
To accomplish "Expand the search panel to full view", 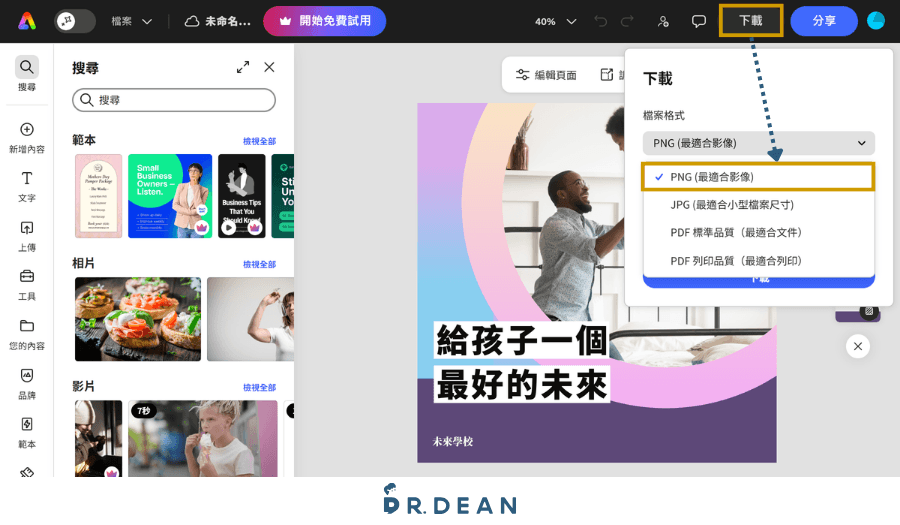I will (x=243, y=68).
